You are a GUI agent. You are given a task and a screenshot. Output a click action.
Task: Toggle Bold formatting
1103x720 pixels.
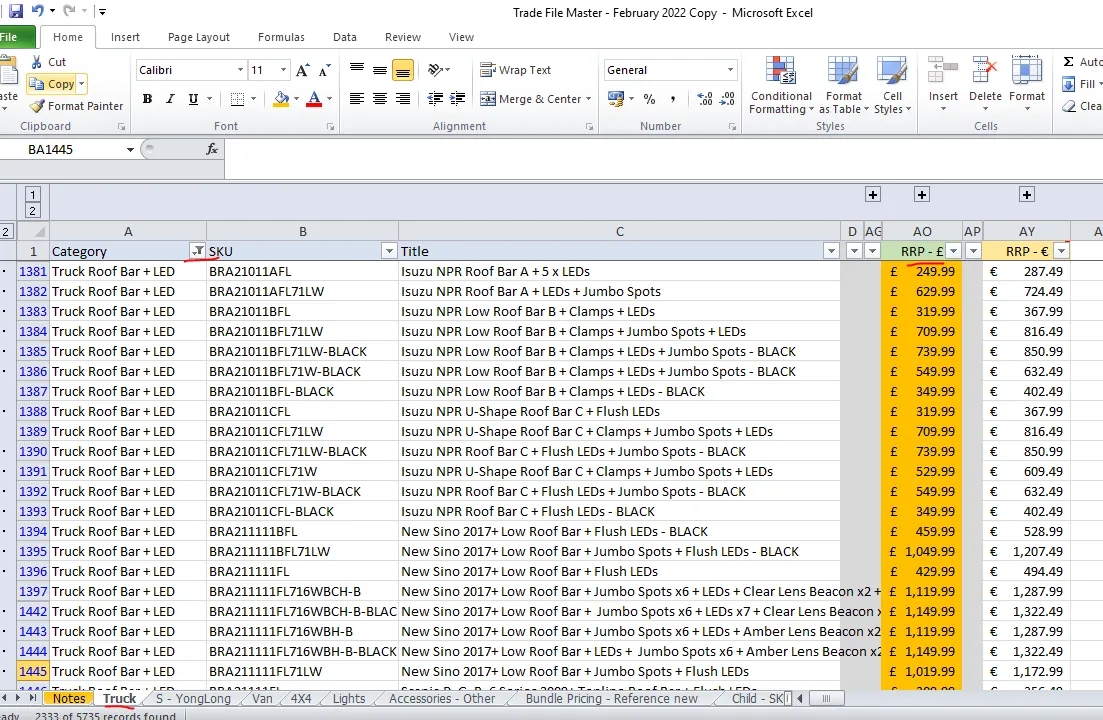[147, 99]
